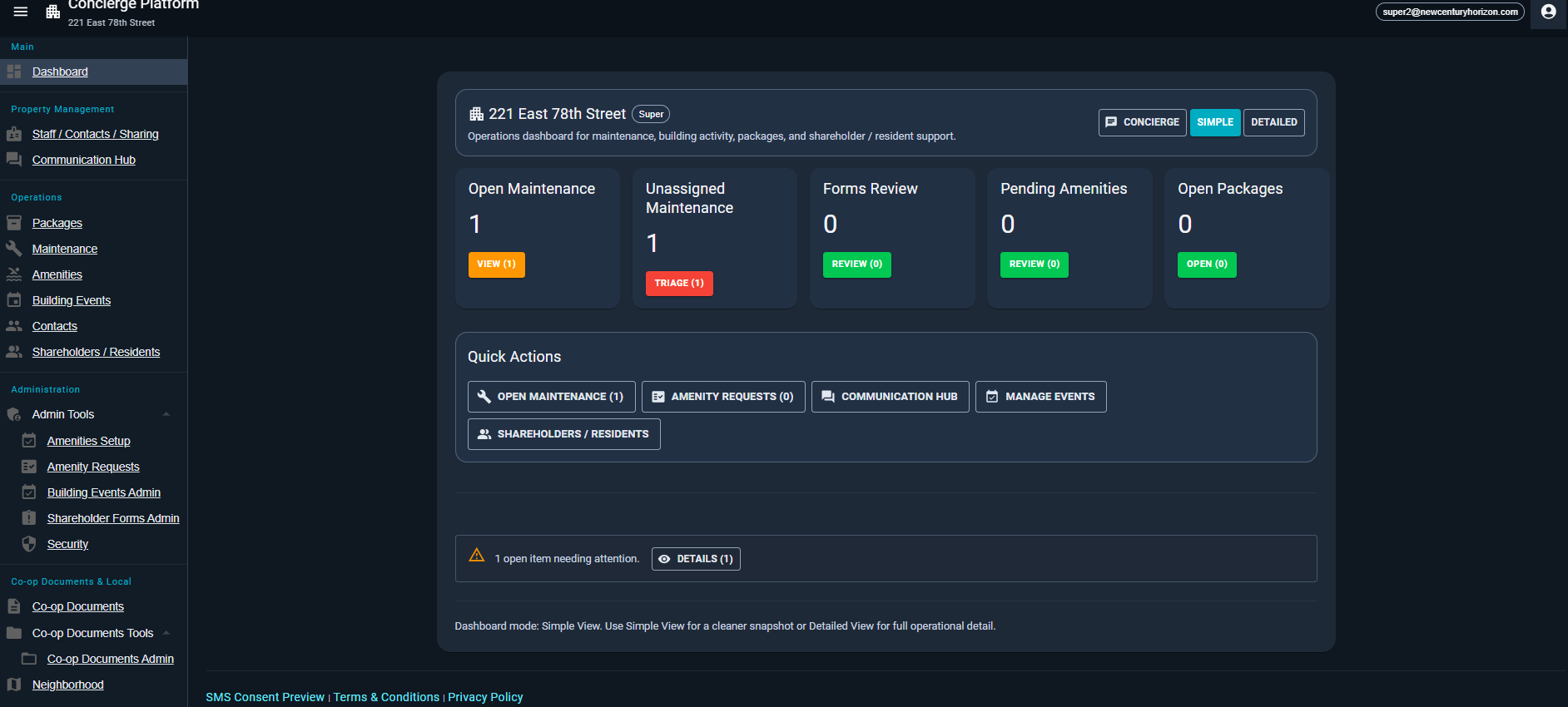Click REVIEW (0) under Pending Amenities
Image resolution: width=1568 pixels, height=707 pixels.
click(1035, 265)
